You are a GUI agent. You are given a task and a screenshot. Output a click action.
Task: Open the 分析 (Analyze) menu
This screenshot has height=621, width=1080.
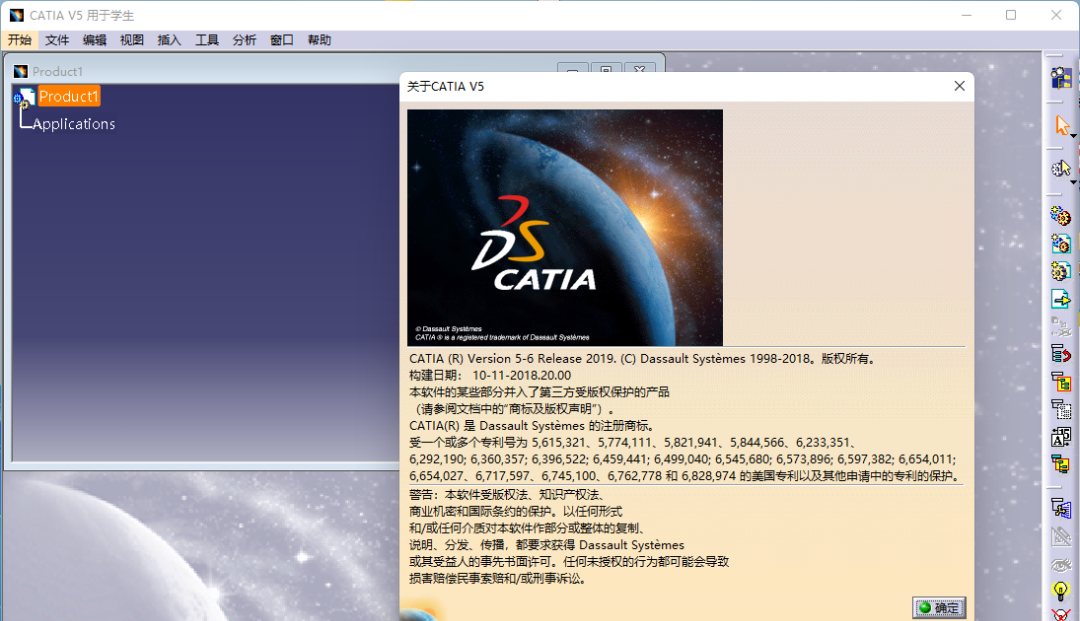point(244,40)
